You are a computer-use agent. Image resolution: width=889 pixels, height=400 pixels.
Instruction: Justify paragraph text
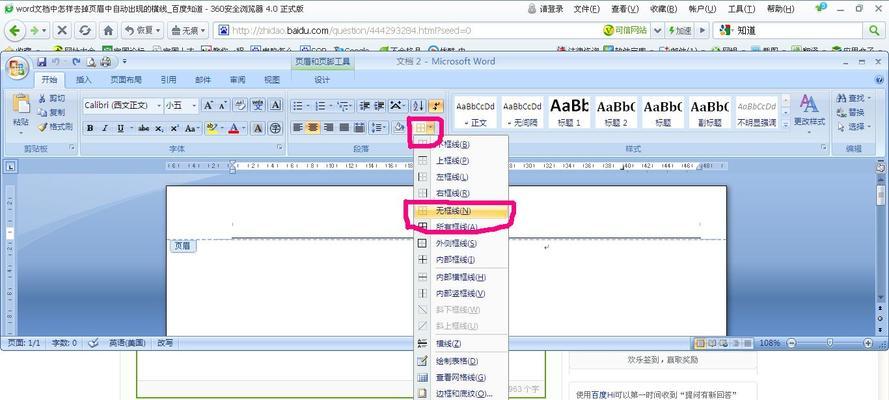tap(344, 128)
